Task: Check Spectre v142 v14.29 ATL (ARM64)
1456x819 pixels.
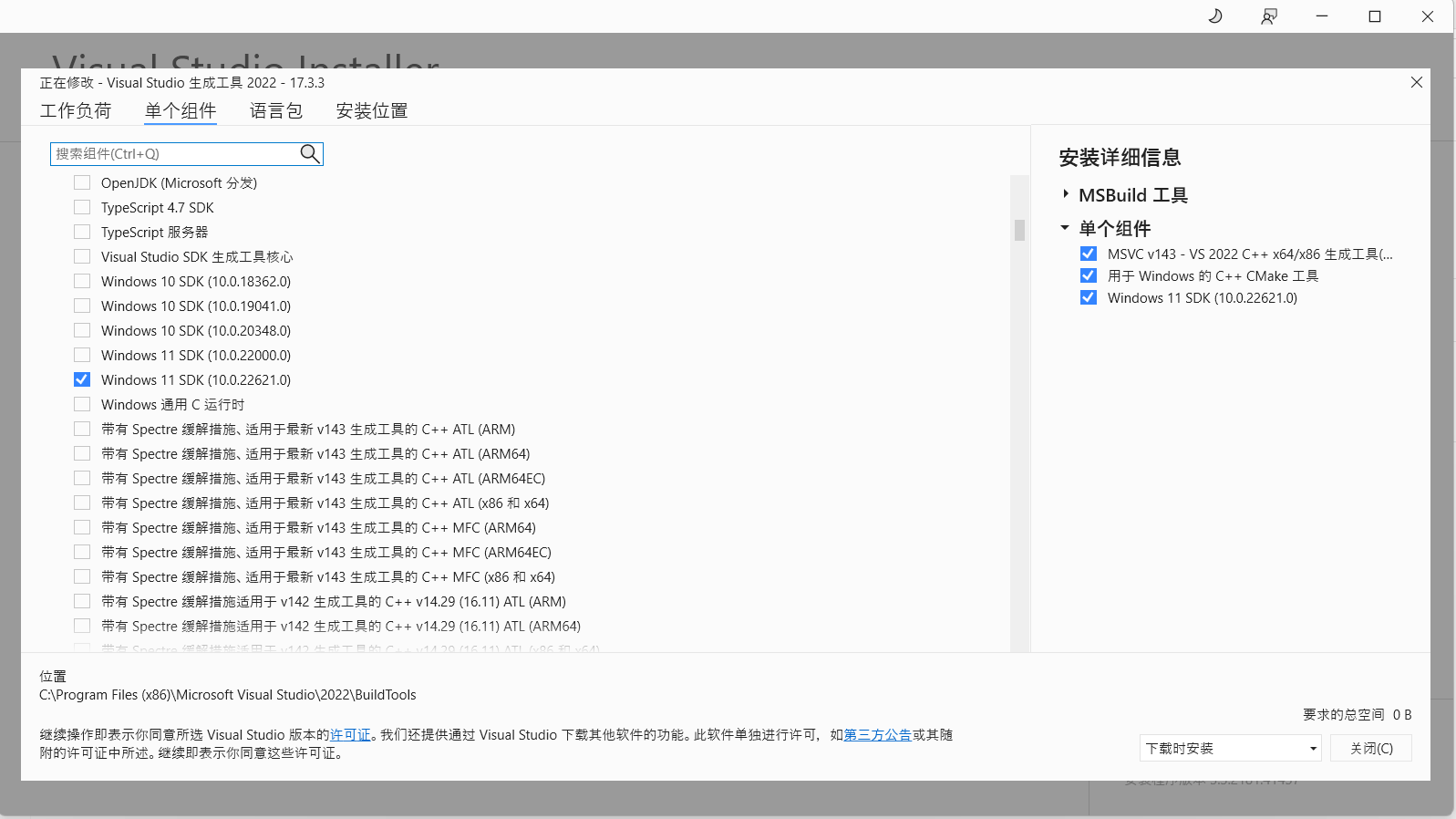Action: 82,626
